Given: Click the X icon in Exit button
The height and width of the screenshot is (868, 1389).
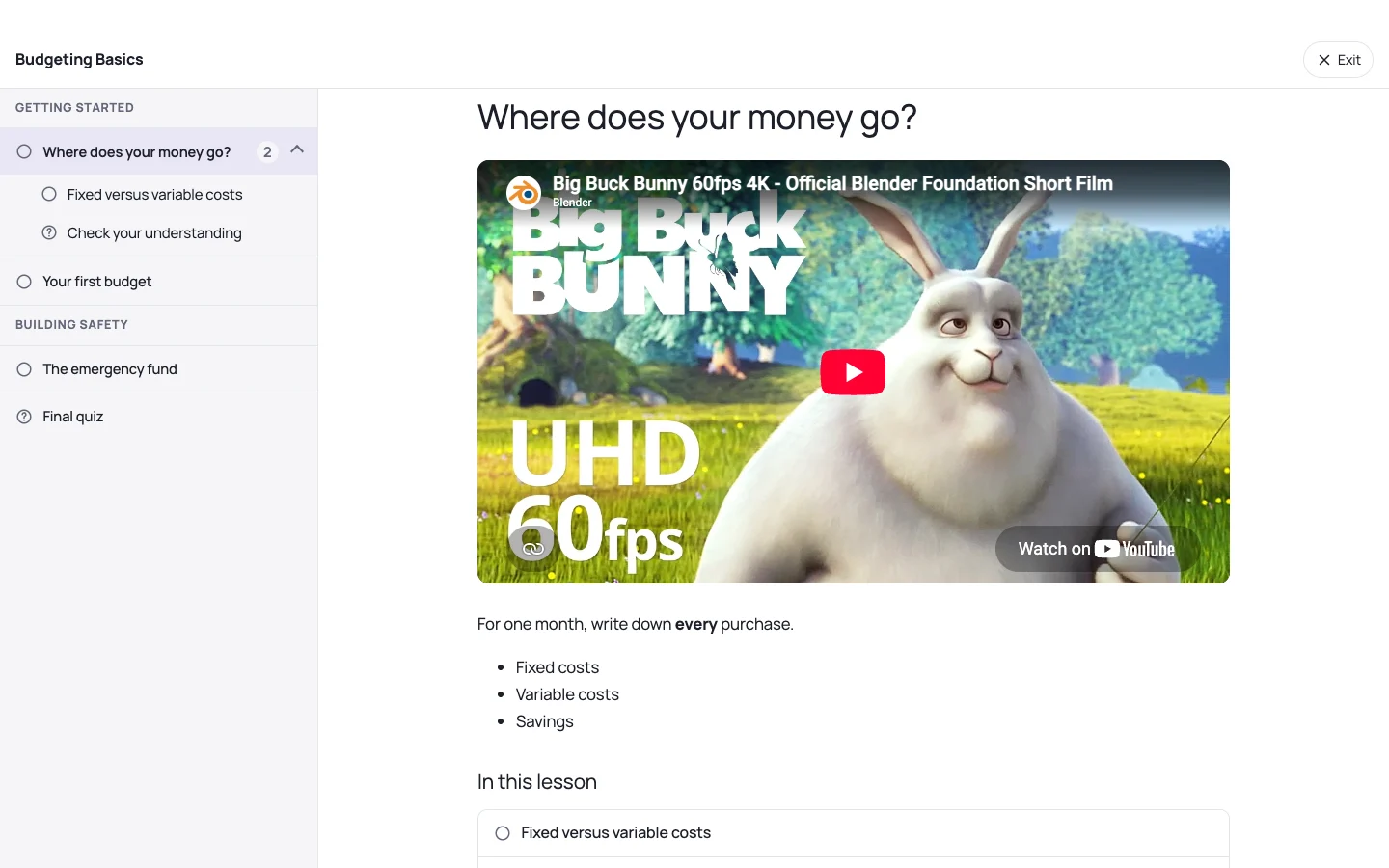Looking at the screenshot, I should point(1324,60).
